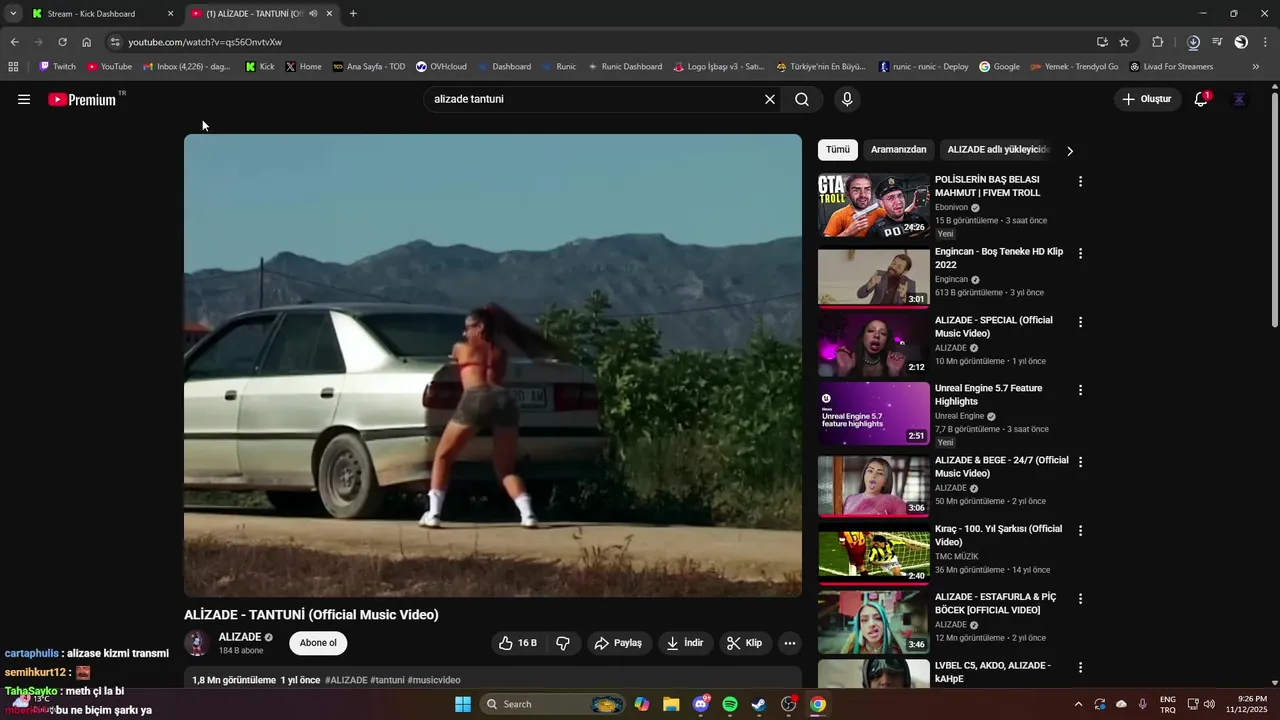1280x720 pixels.
Task: Open the OVHcloud bookmark
Action: (441, 67)
